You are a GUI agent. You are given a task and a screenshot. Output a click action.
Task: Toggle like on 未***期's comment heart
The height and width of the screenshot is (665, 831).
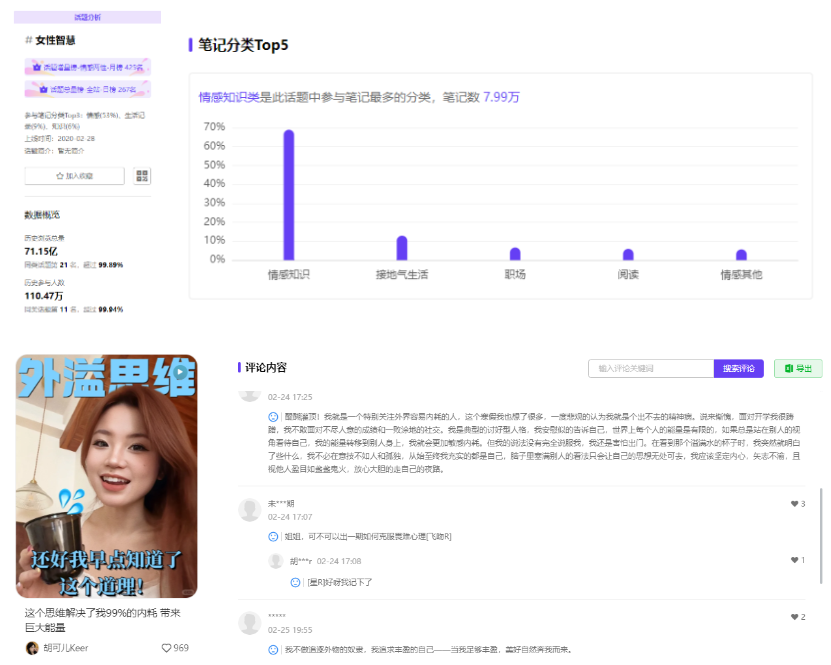(x=793, y=503)
